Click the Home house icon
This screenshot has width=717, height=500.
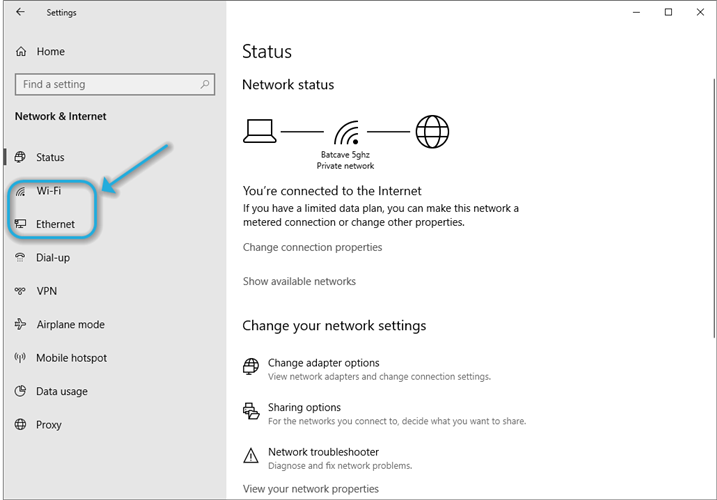click(x=21, y=51)
